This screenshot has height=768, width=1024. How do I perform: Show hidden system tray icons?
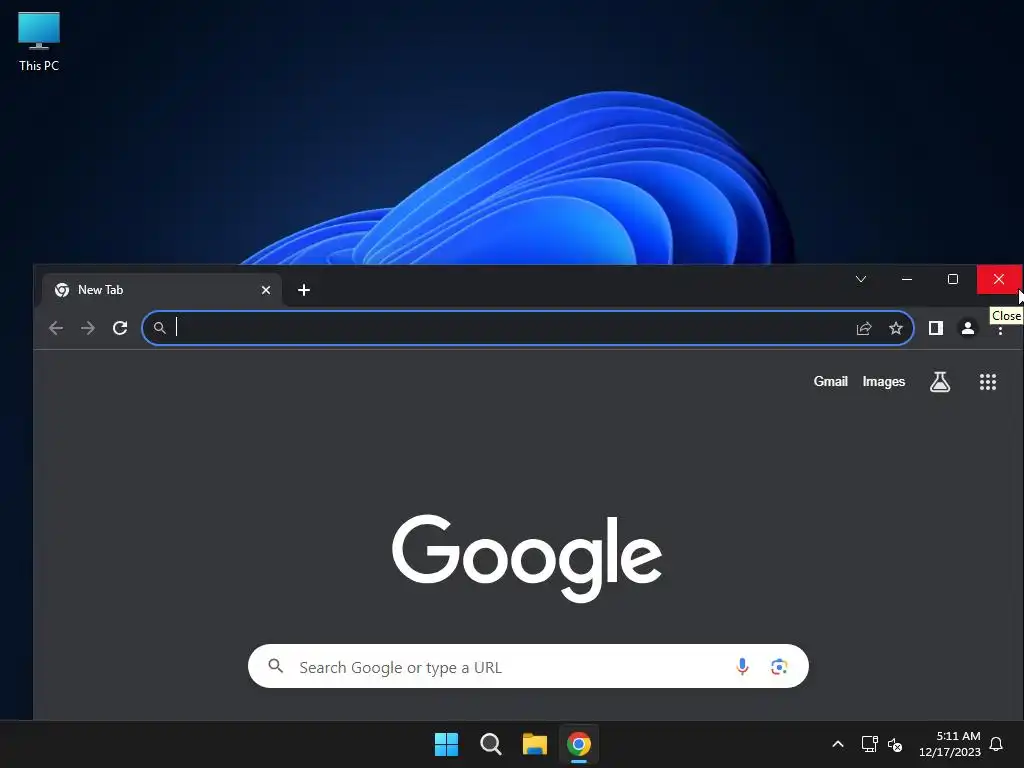click(838, 744)
